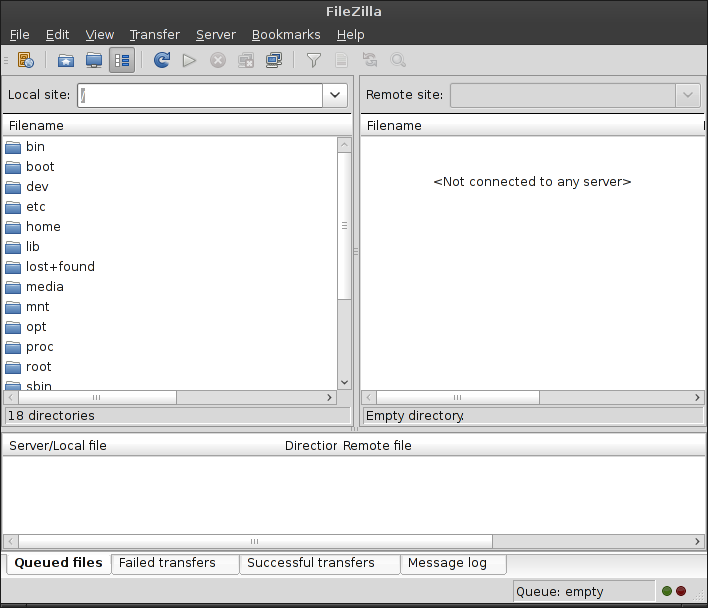Click the 'Queue: empty' status text
This screenshot has height=608, width=708.
(x=559, y=591)
